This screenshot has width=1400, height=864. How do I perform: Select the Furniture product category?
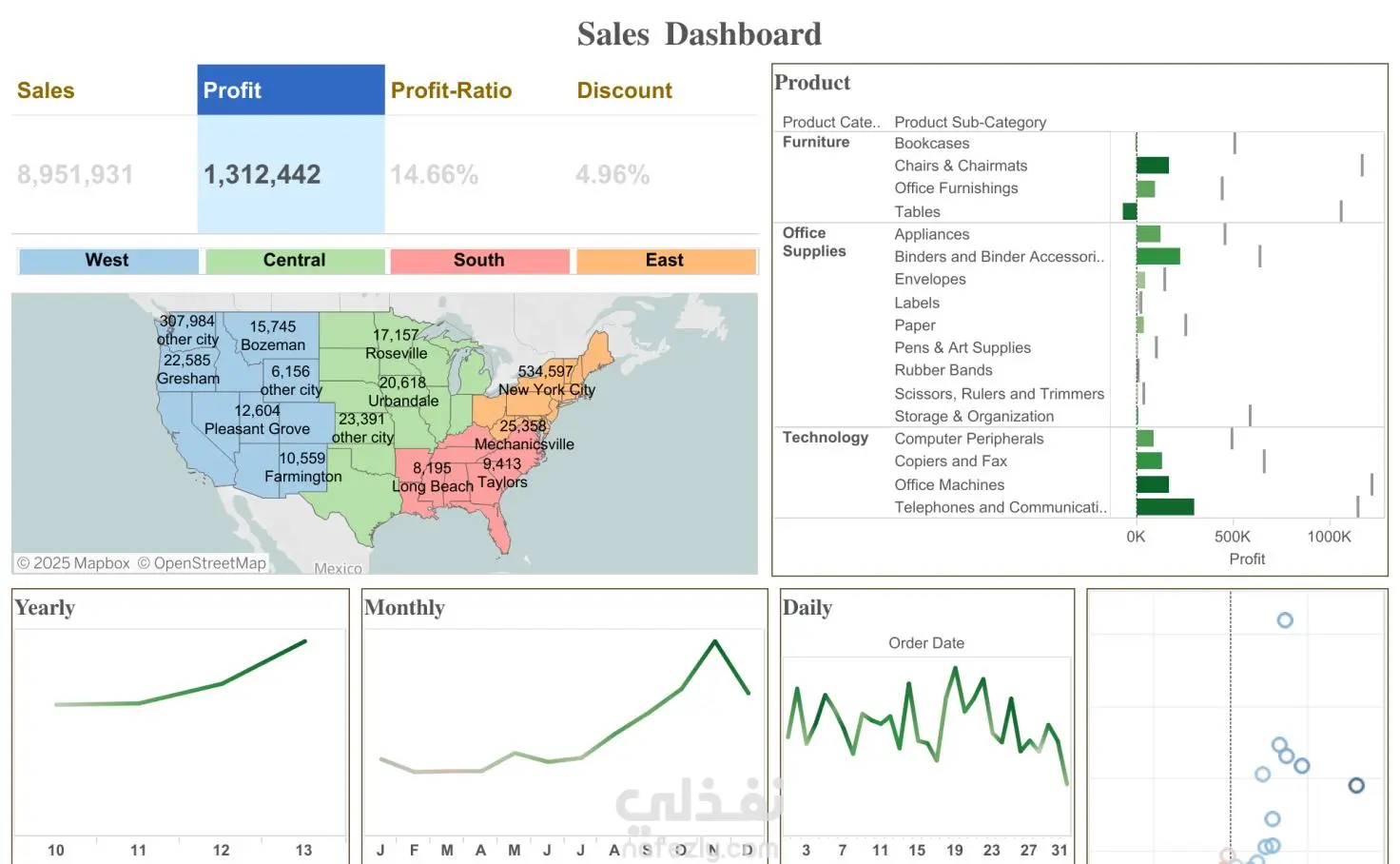[816, 142]
